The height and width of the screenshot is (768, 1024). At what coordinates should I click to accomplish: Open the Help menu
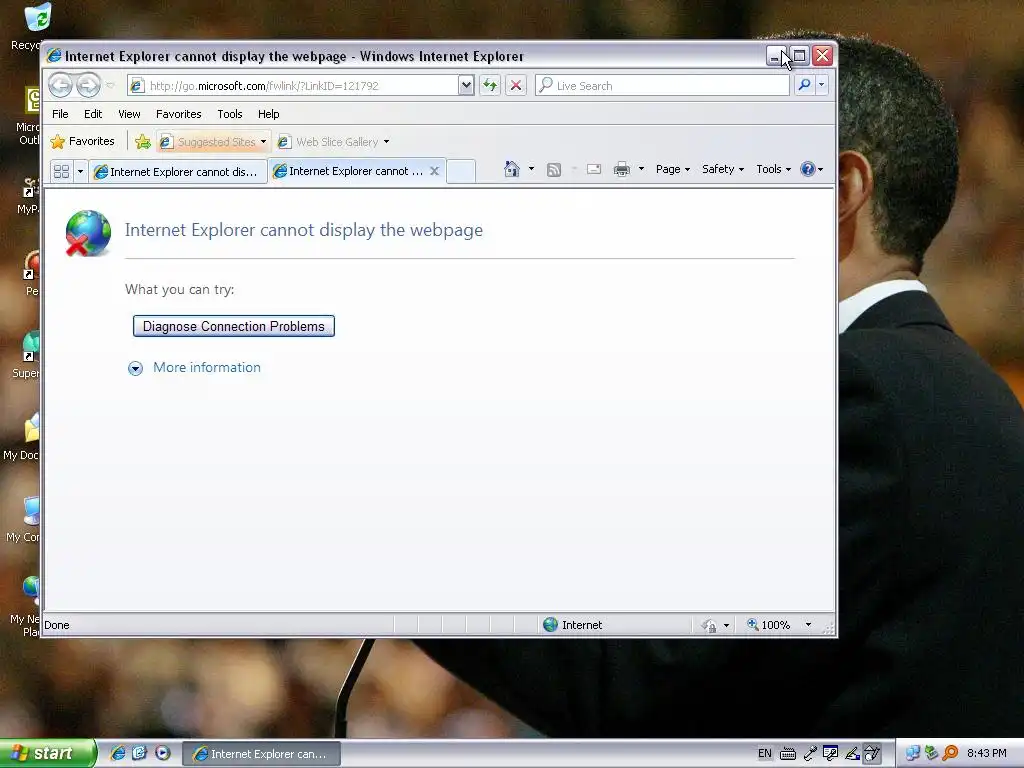[268, 114]
